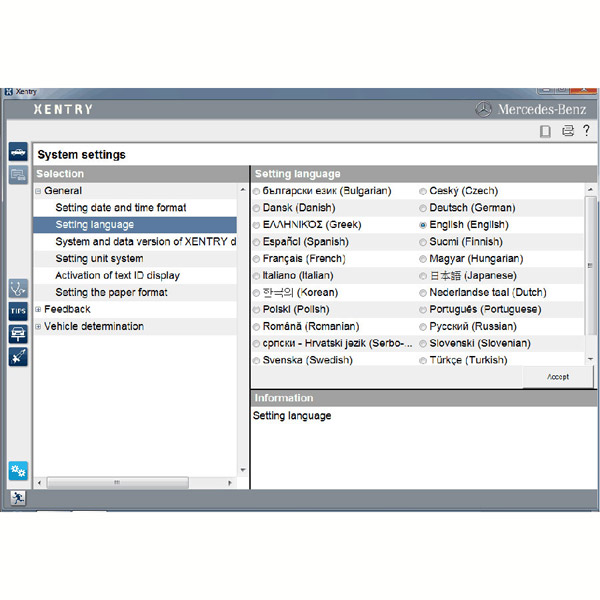Select Polski (Polish) radio button
This screenshot has height=600, width=600.
point(256,310)
